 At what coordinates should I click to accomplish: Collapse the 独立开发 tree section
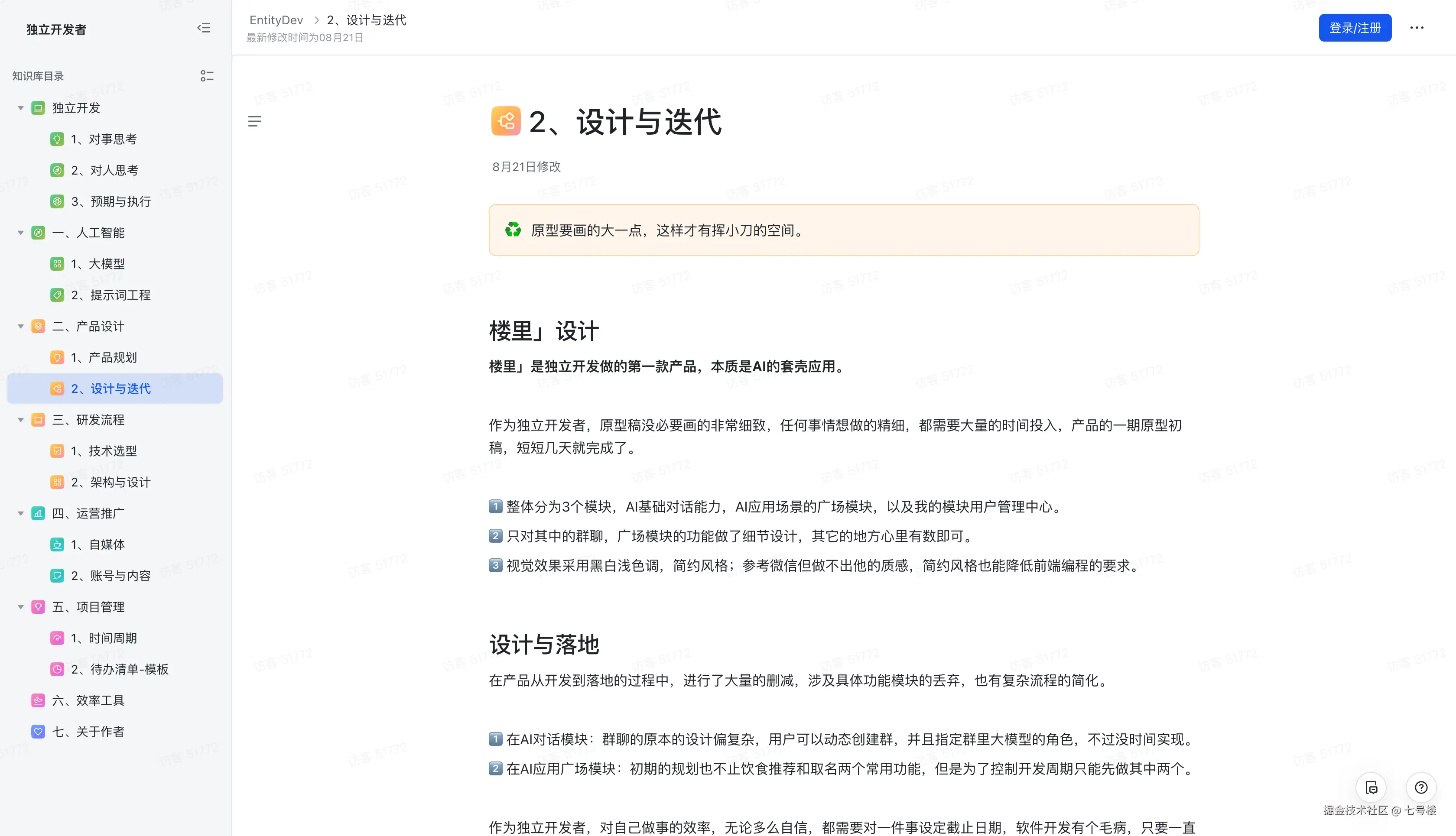pos(21,107)
